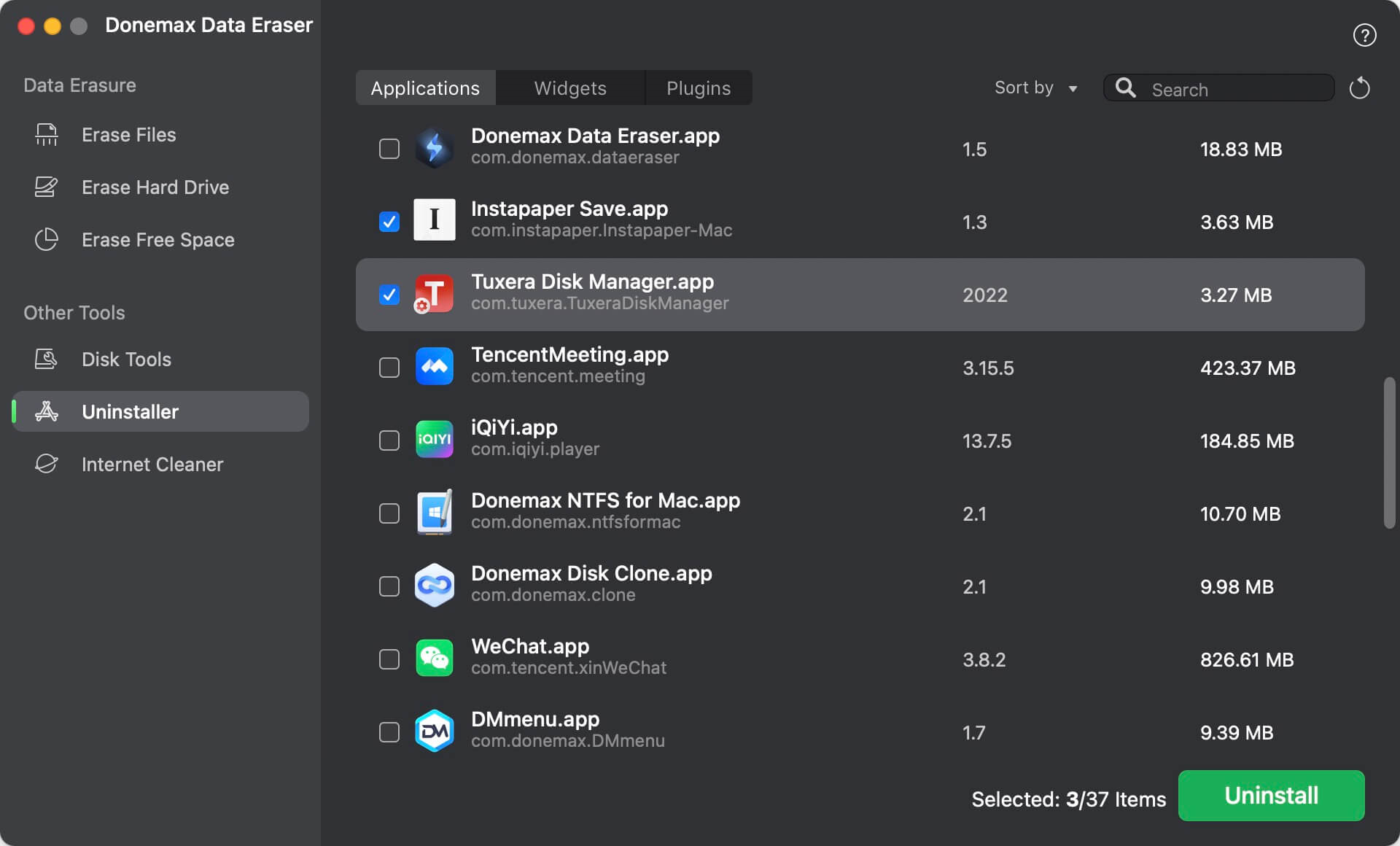Select the WeChat.app name text
The height and width of the screenshot is (846, 1400).
(530, 646)
